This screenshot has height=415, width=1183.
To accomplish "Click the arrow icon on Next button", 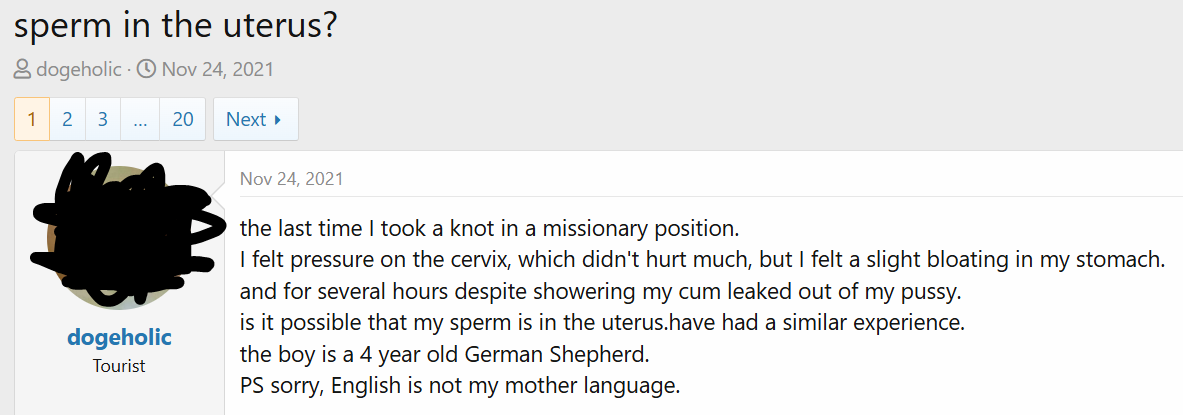I will pos(278,119).
